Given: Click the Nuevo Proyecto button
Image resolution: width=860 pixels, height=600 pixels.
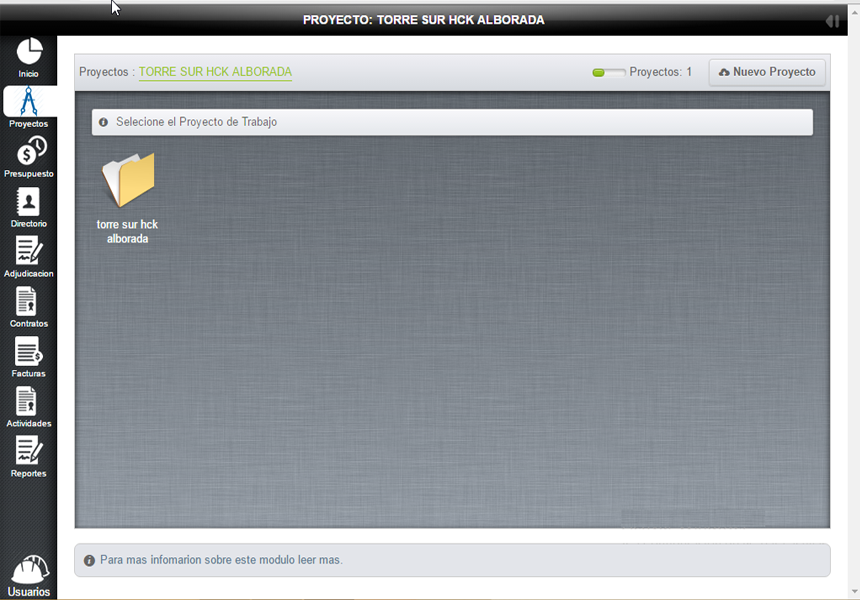Looking at the screenshot, I should pos(767,72).
